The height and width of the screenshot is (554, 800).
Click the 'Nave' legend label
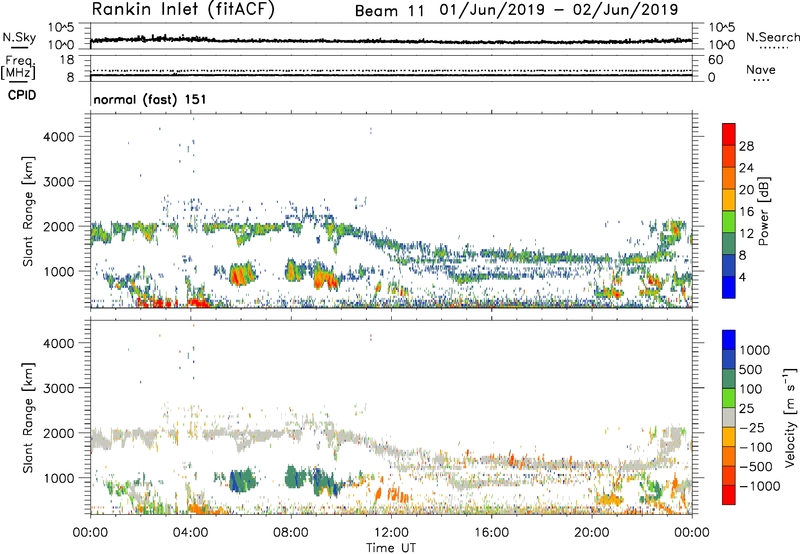[761, 69]
